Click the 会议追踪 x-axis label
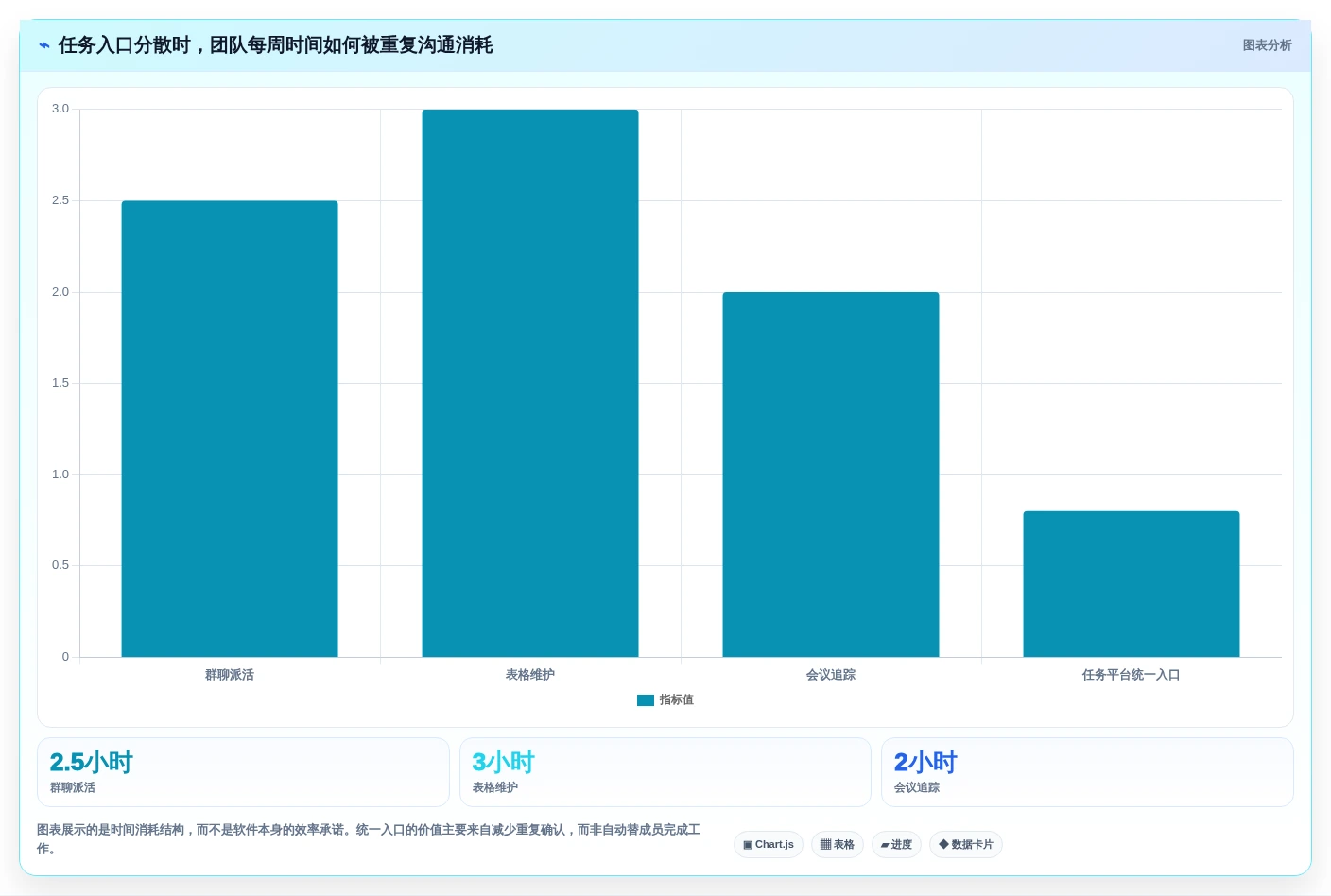 (831, 675)
